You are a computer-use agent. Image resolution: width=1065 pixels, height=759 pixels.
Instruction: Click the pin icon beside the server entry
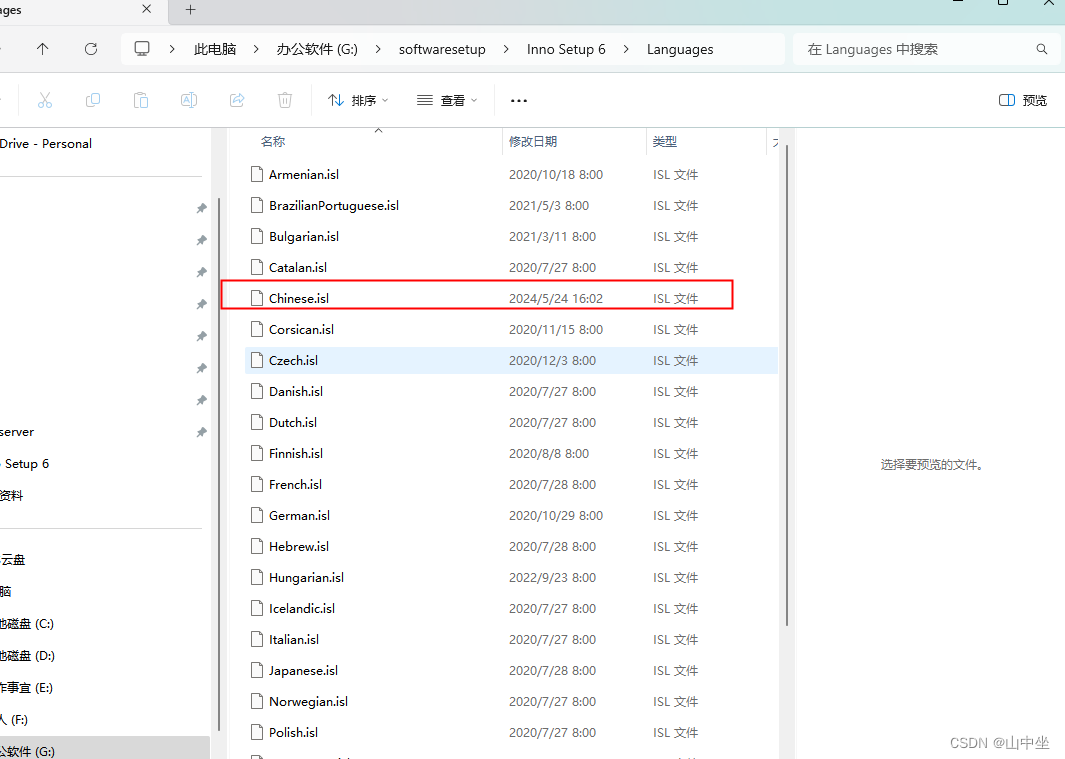pyautogui.click(x=202, y=432)
